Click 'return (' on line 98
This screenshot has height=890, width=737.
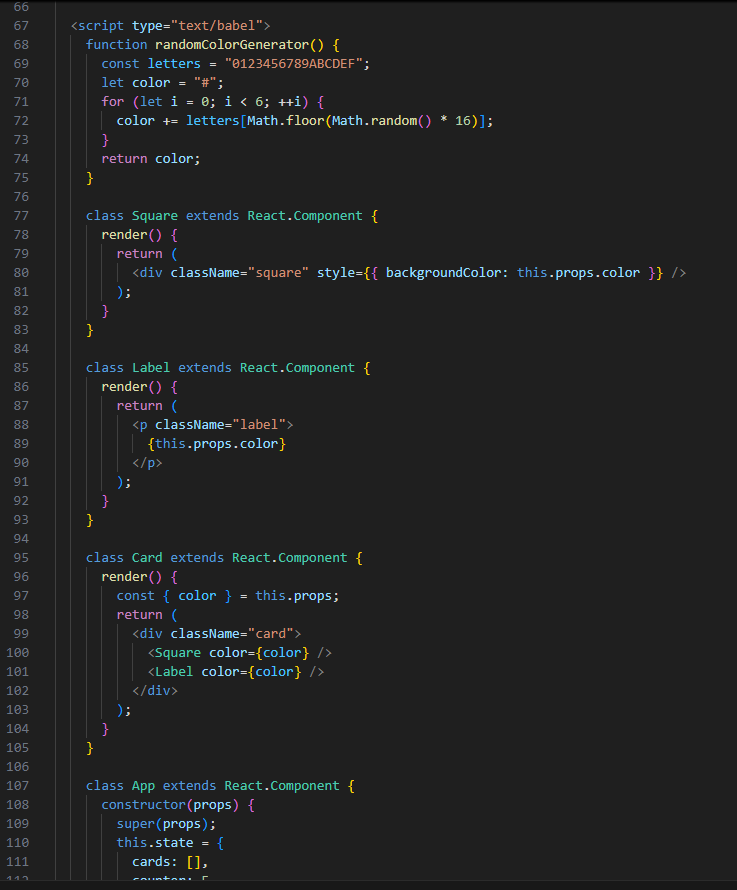(x=147, y=615)
